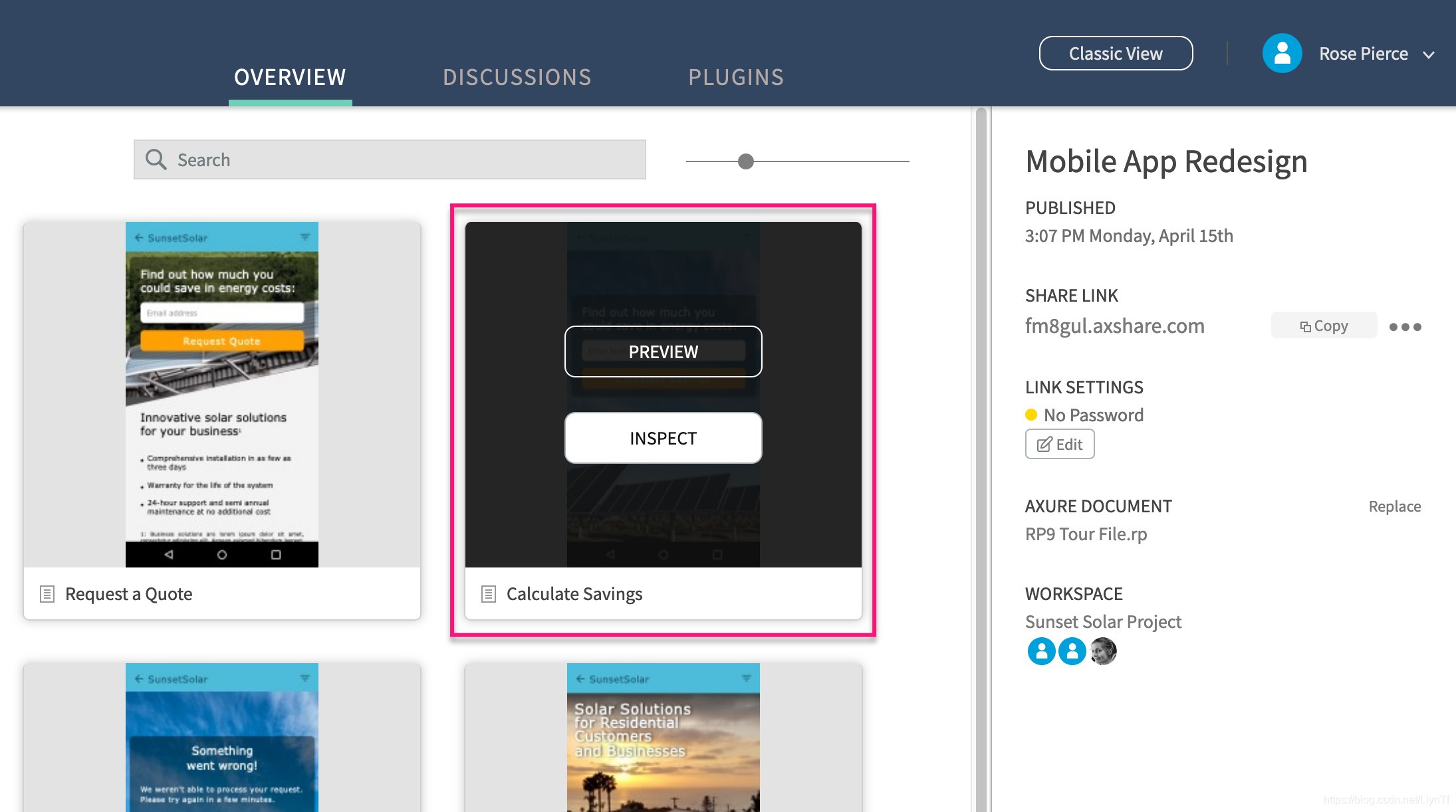Screen dimensions: 1456x812
Task: Click the workspace member photo avatar
Action: pyautogui.click(x=1103, y=651)
